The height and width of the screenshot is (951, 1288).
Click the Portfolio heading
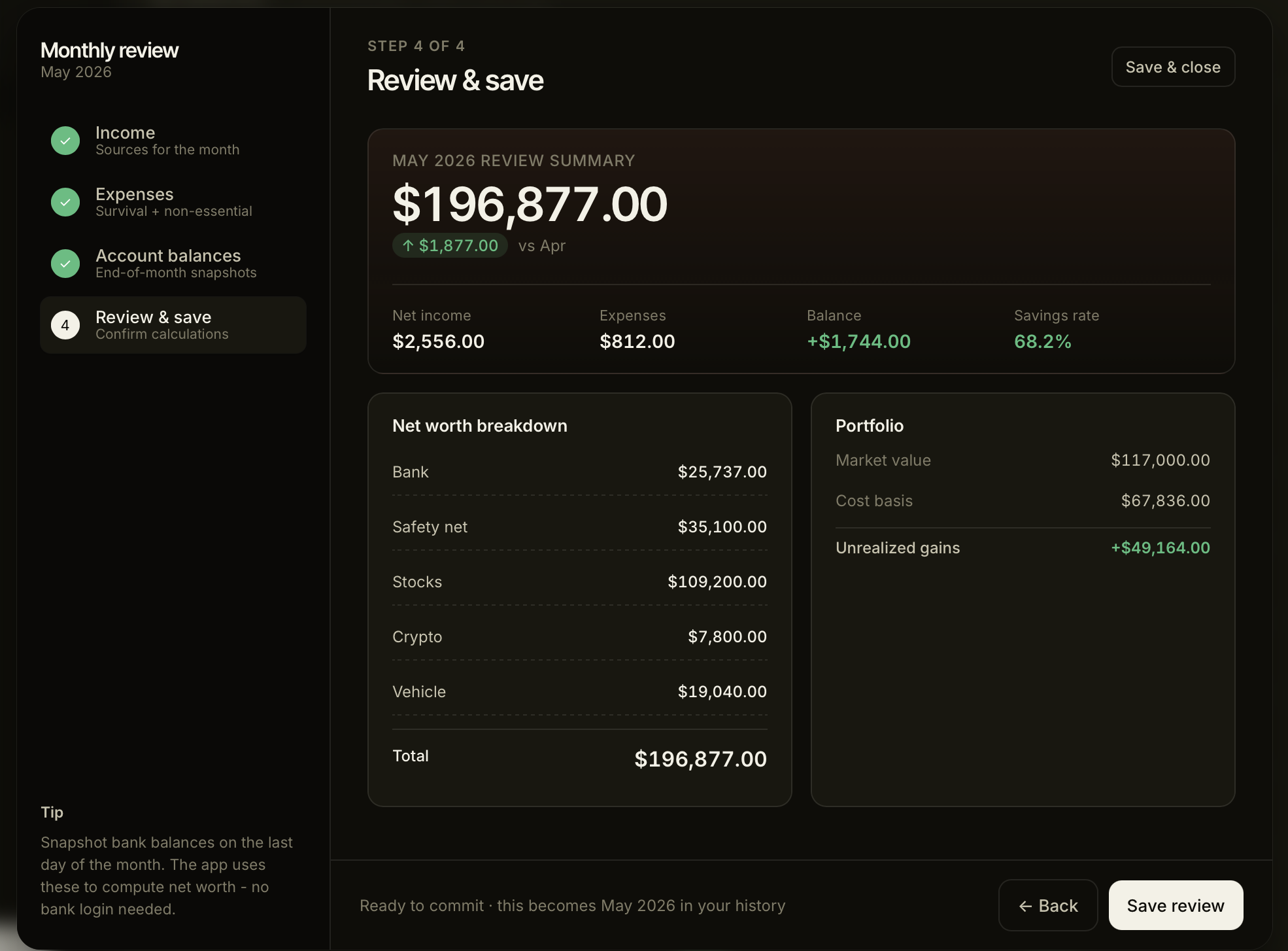[869, 426]
